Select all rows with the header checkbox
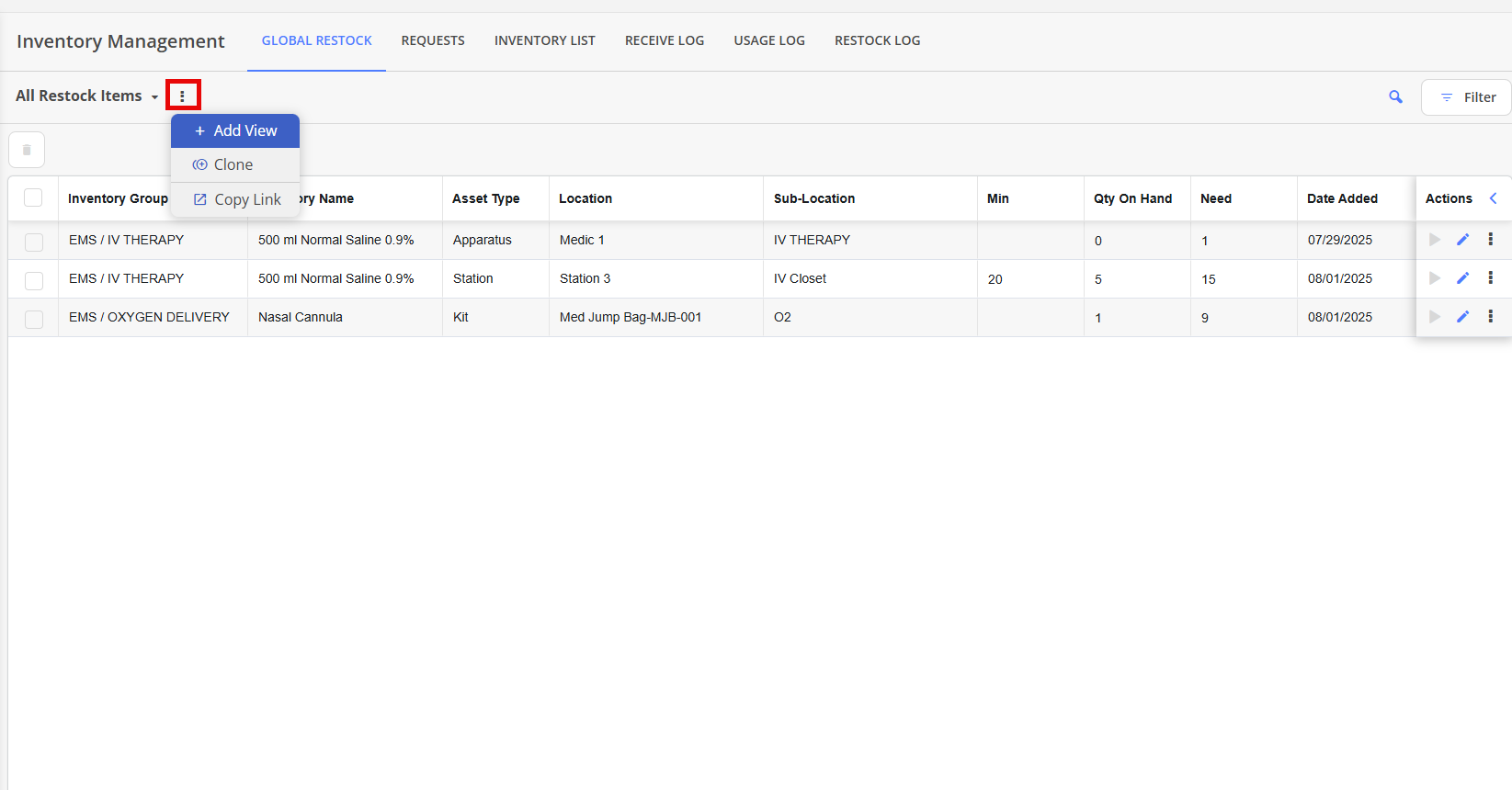This screenshot has height=790, width=1512. pyautogui.click(x=33, y=197)
